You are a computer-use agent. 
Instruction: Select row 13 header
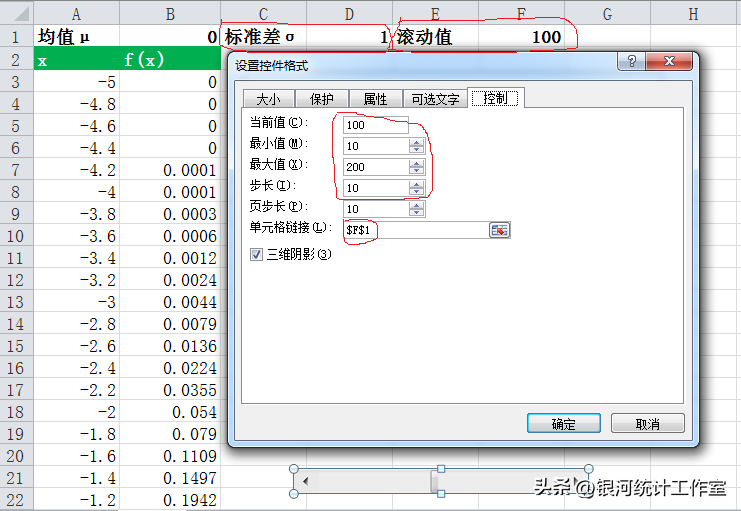pos(16,302)
